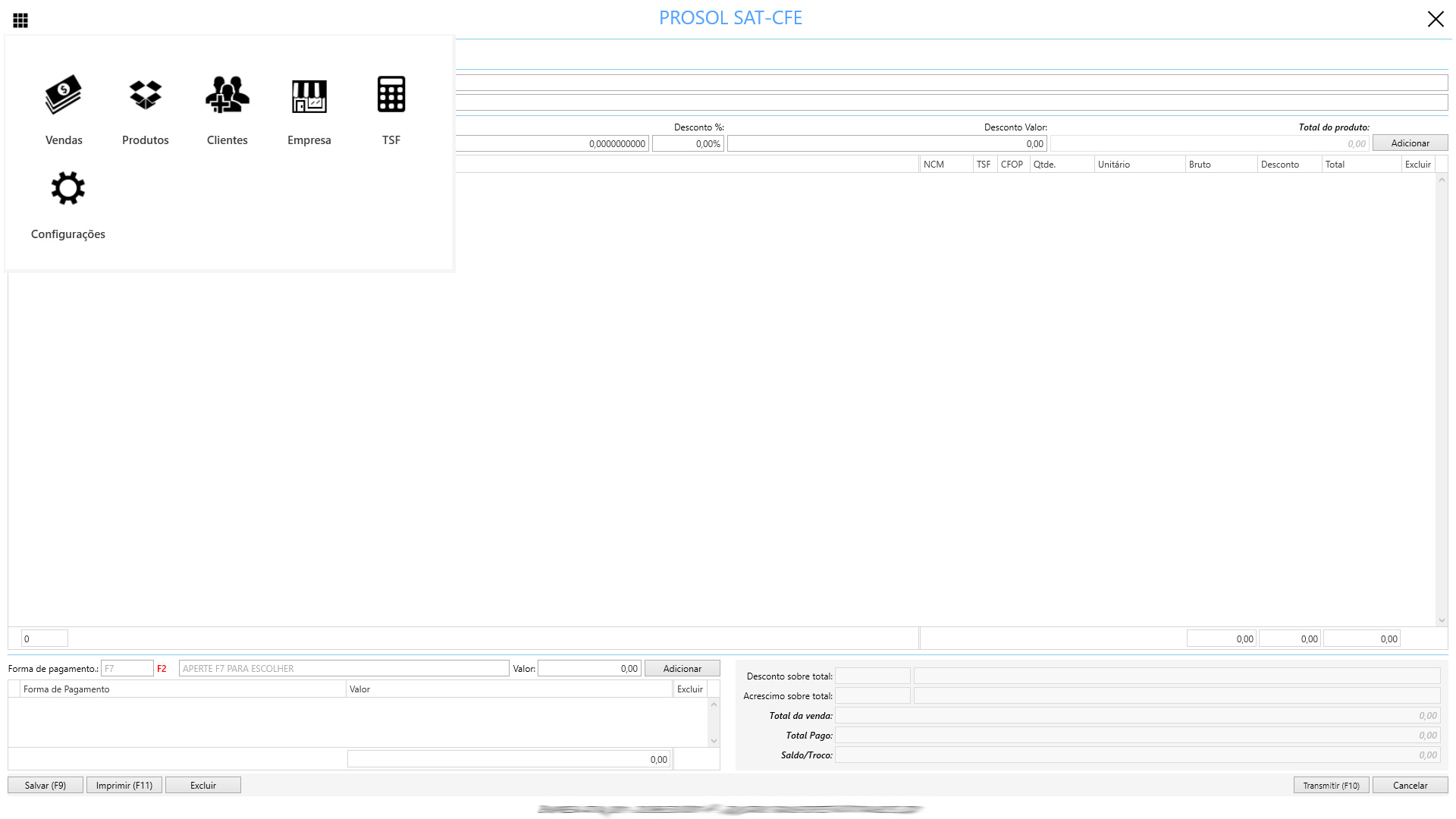Click items grid scrollbar down arrow

[1442, 620]
